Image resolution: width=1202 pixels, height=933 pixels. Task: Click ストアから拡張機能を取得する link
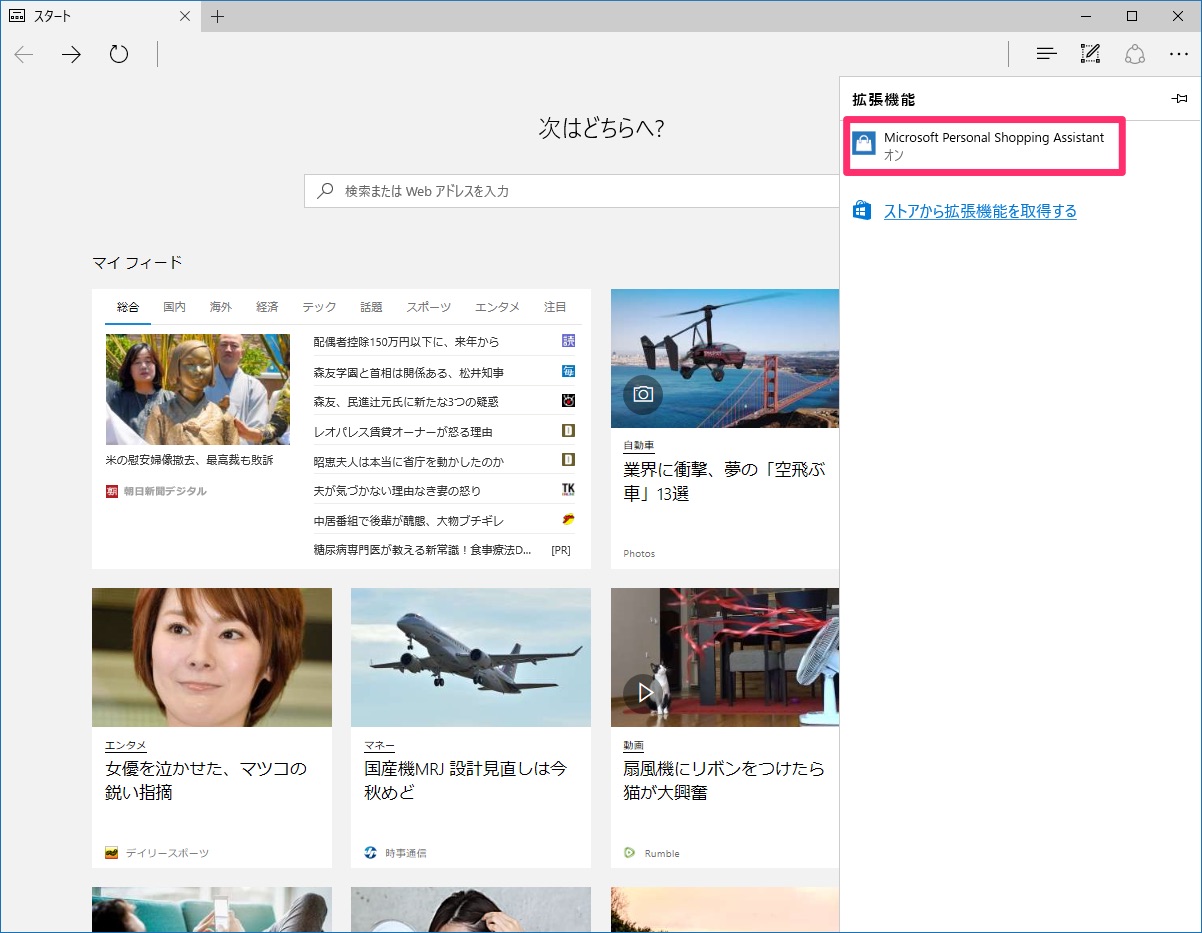(x=980, y=211)
